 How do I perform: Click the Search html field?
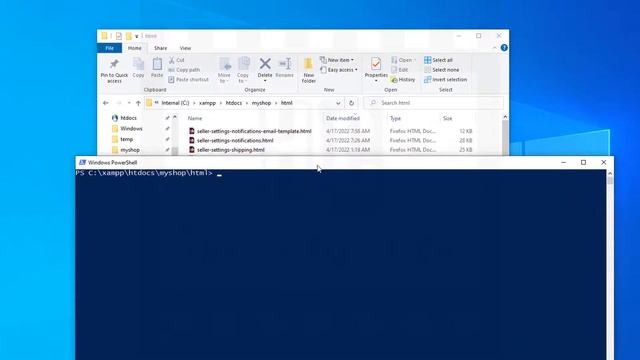pyautogui.click(x=433, y=103)
